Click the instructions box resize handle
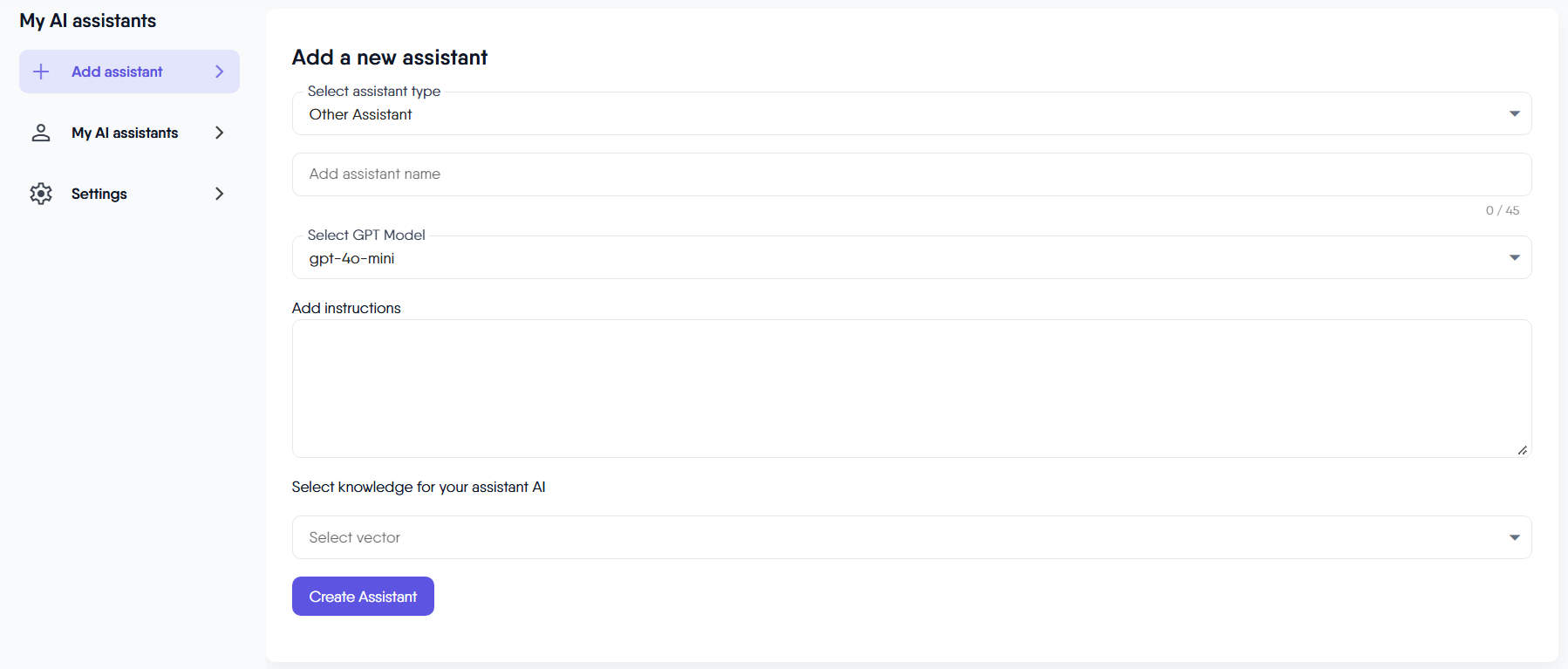Image resolution: width=1568 pixels, height=669 pixels. tap(1522, 450)
